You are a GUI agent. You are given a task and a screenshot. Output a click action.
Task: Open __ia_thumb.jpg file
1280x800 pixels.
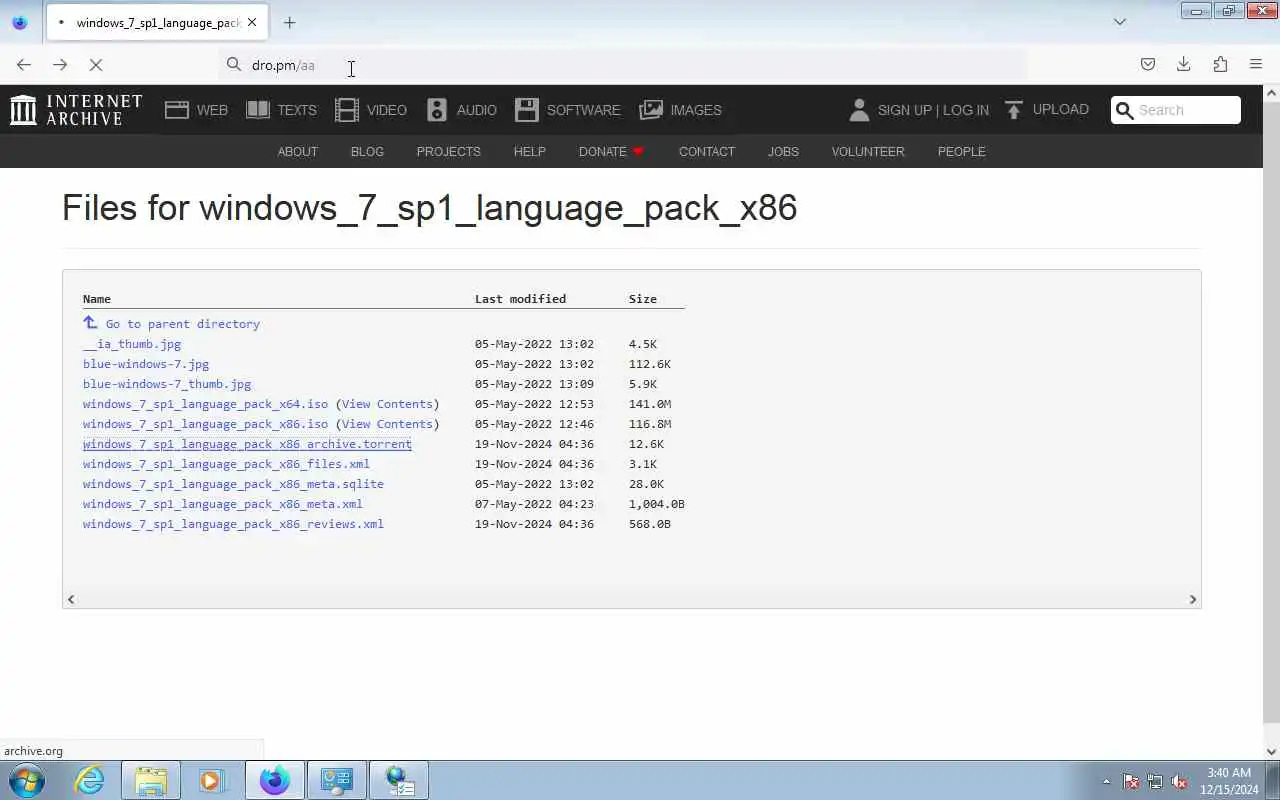[132, 344]
